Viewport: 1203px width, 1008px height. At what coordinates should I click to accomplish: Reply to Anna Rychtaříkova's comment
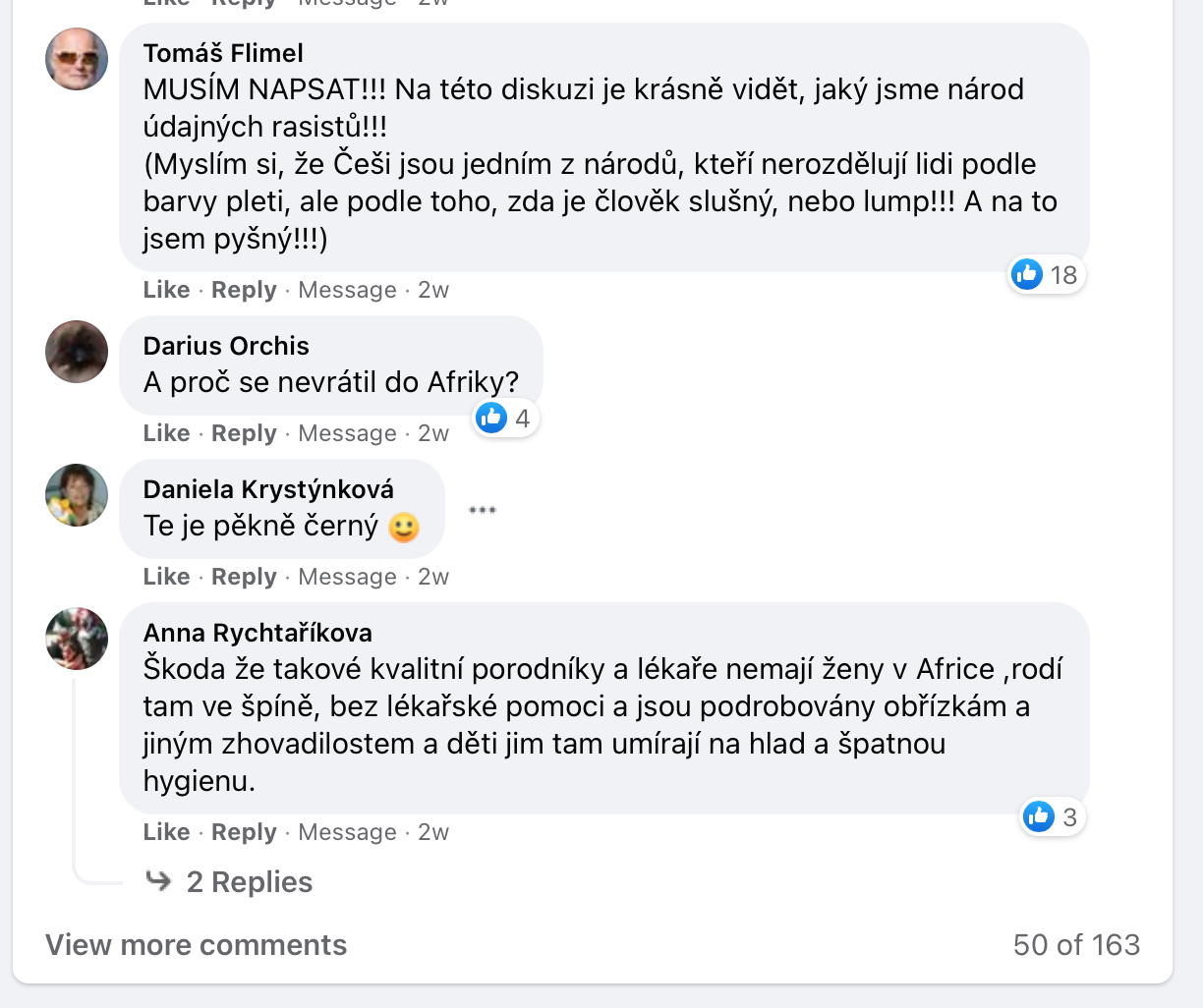click(x=244, y=832)
